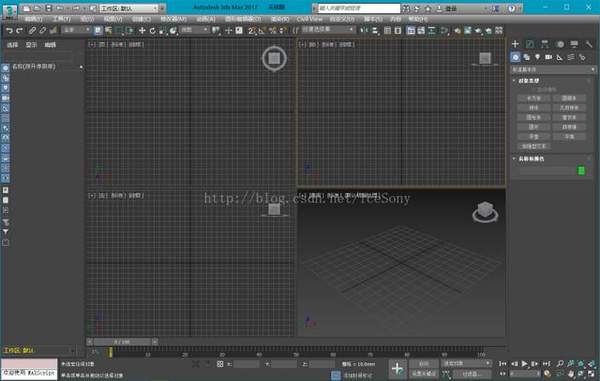Open the workspace dropdown in title bar
This screenshot has width=600, height=381.
click(x=129, y=8)
